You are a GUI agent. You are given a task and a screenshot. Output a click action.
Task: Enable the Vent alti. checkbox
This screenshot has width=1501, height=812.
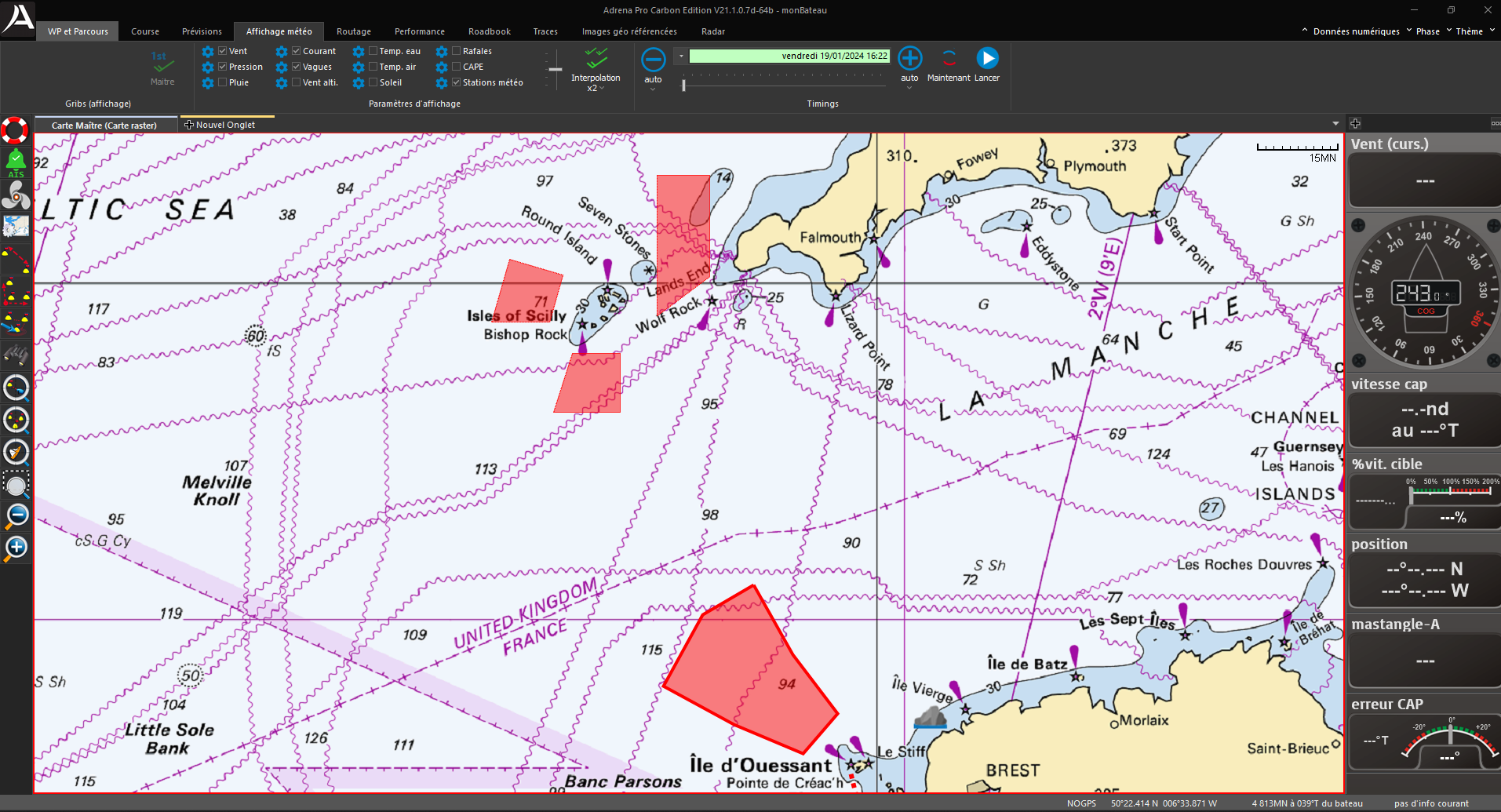[x=297, y=82]
